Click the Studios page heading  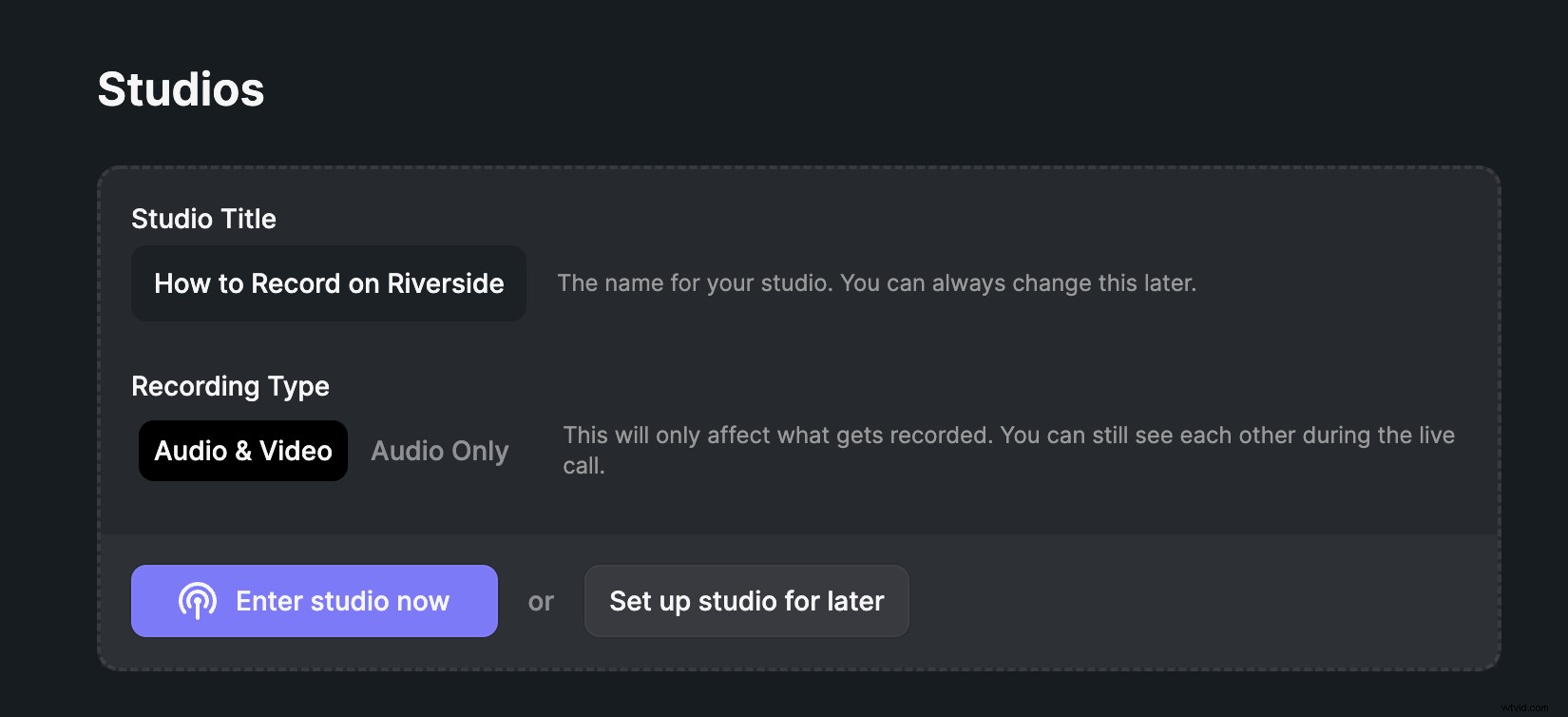[180, 89]
